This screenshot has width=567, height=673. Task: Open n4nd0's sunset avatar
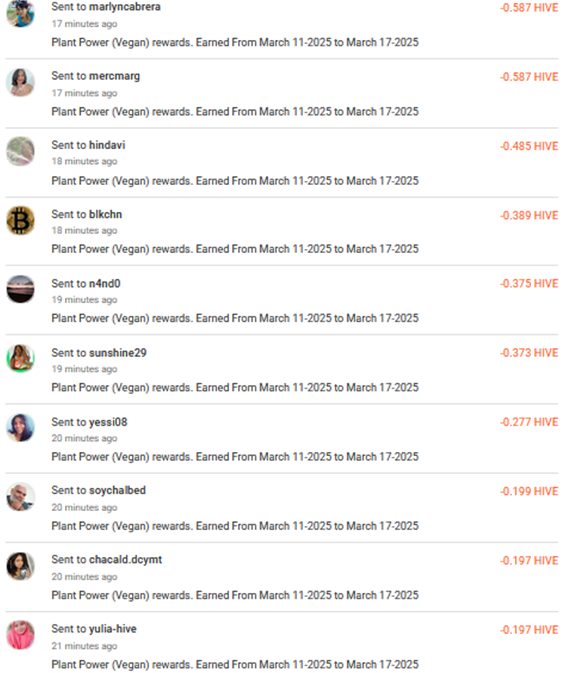pos(20,289)
